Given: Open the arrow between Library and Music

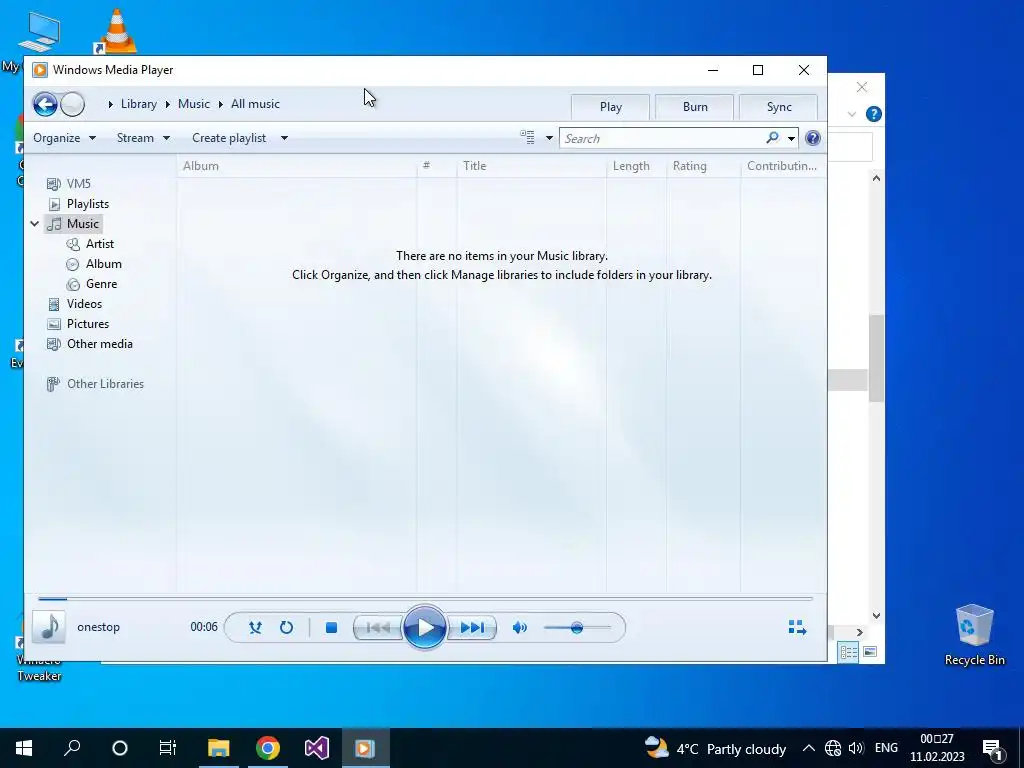Looking at the screenshot, I should pos(167,104).
